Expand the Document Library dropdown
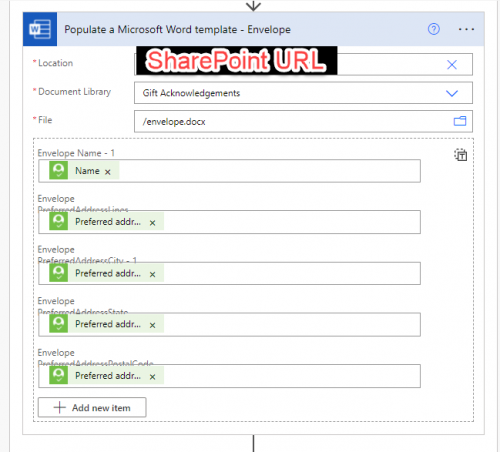 (x=452, y=93)
